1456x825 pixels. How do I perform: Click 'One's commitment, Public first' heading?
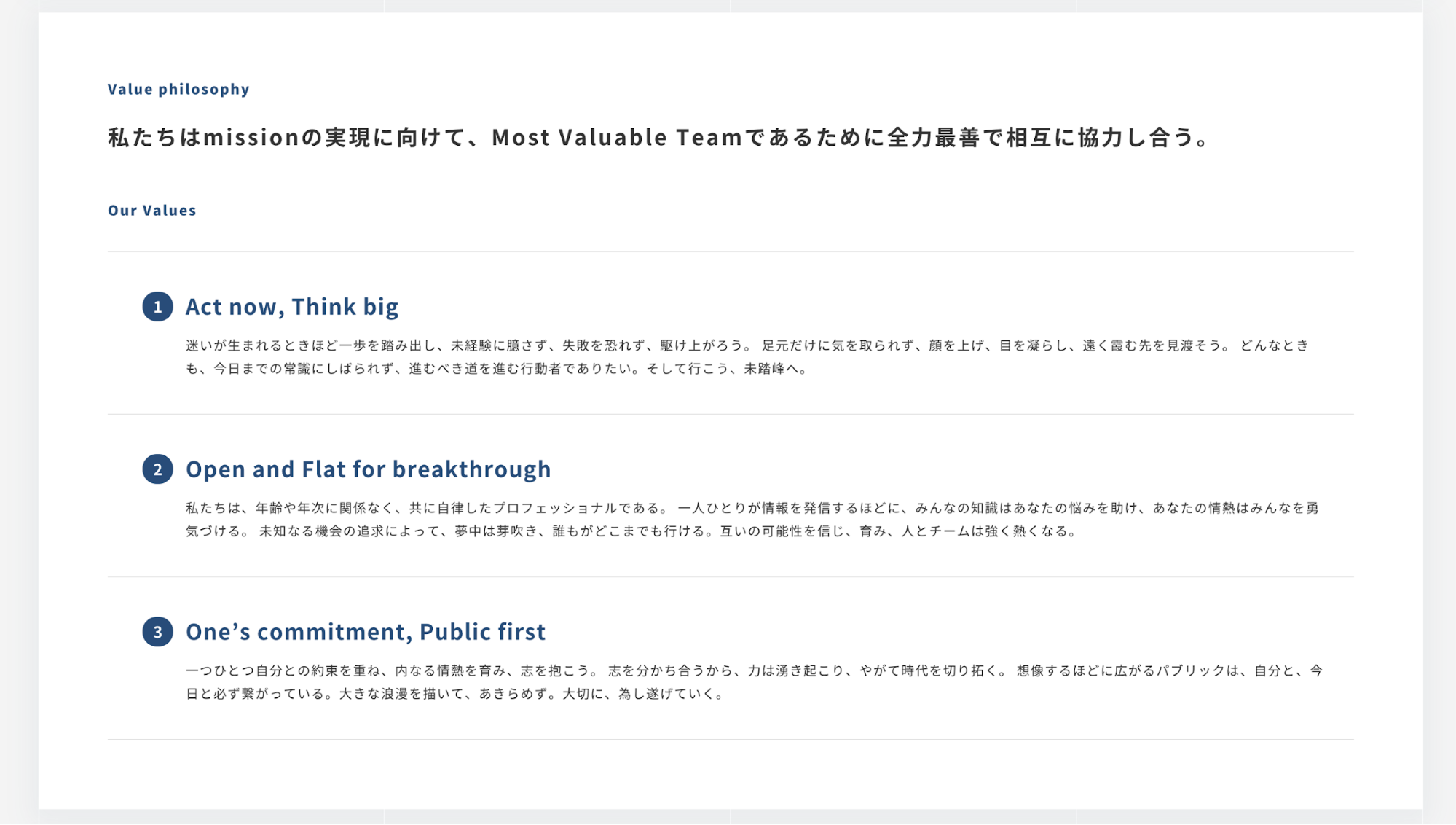coord(366,632)
